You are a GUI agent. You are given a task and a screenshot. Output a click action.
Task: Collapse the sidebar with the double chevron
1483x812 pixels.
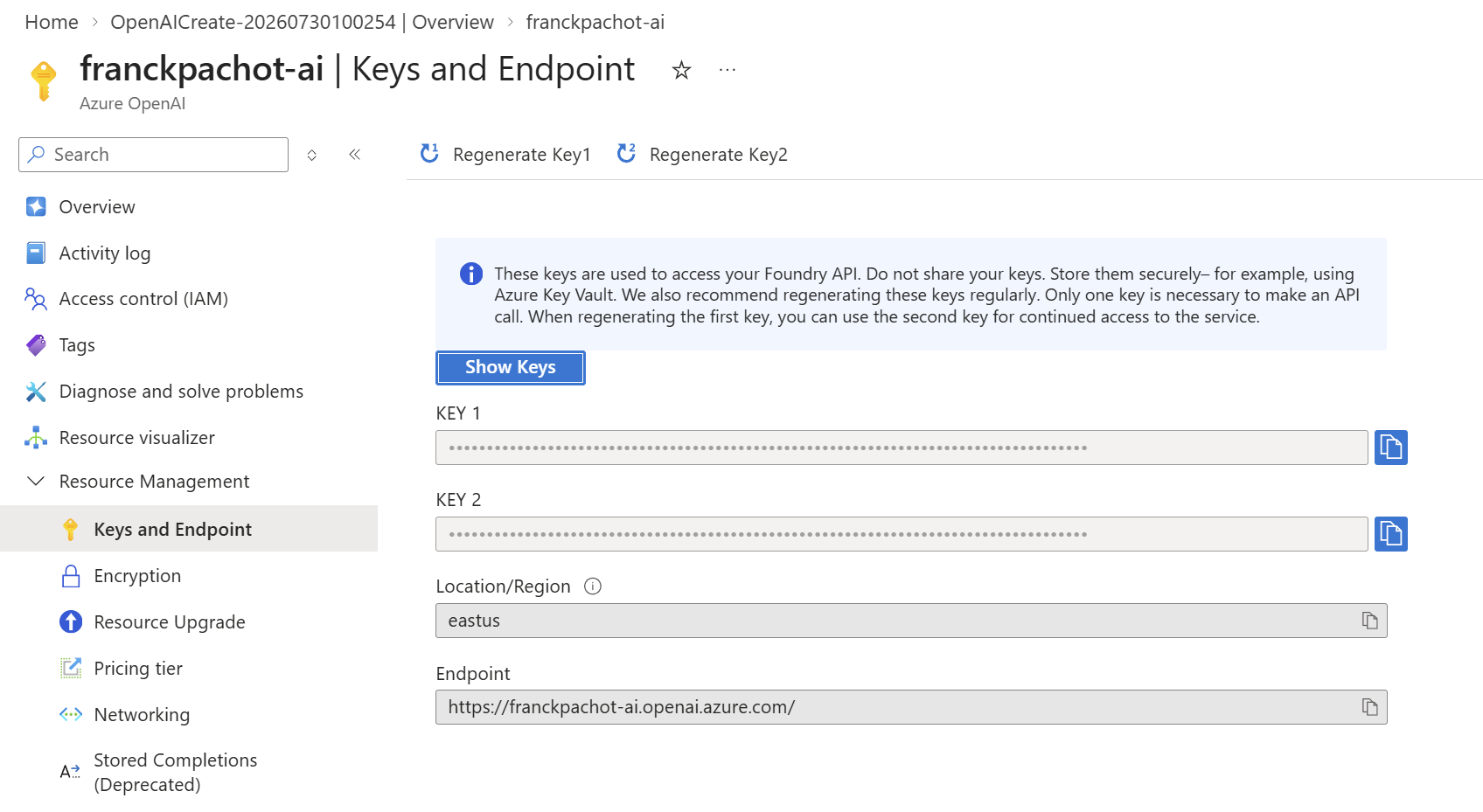tap(355, 155)
